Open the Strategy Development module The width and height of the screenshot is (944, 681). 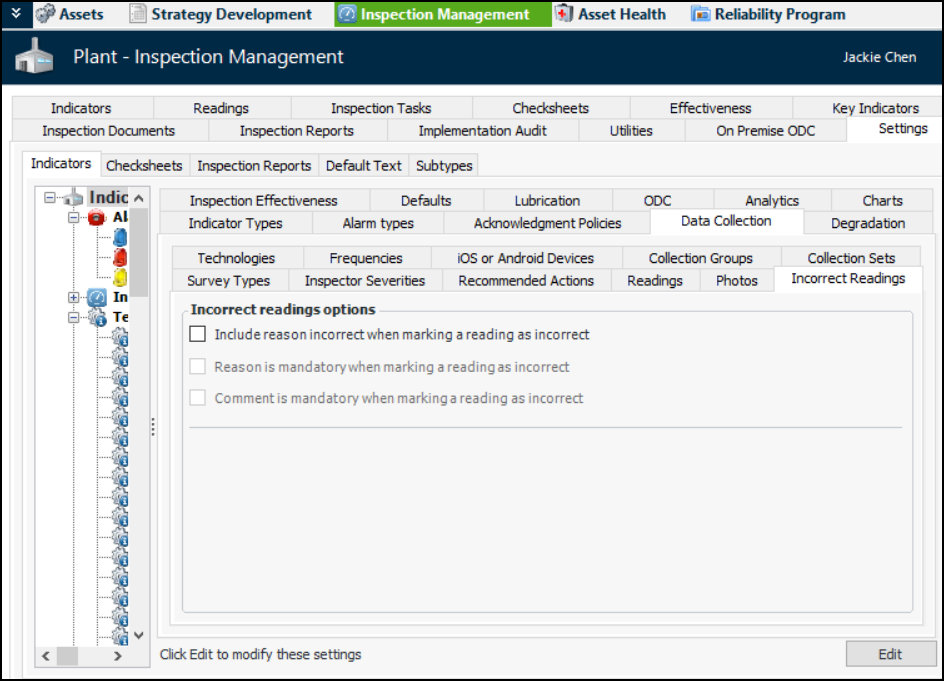(222, 14)
